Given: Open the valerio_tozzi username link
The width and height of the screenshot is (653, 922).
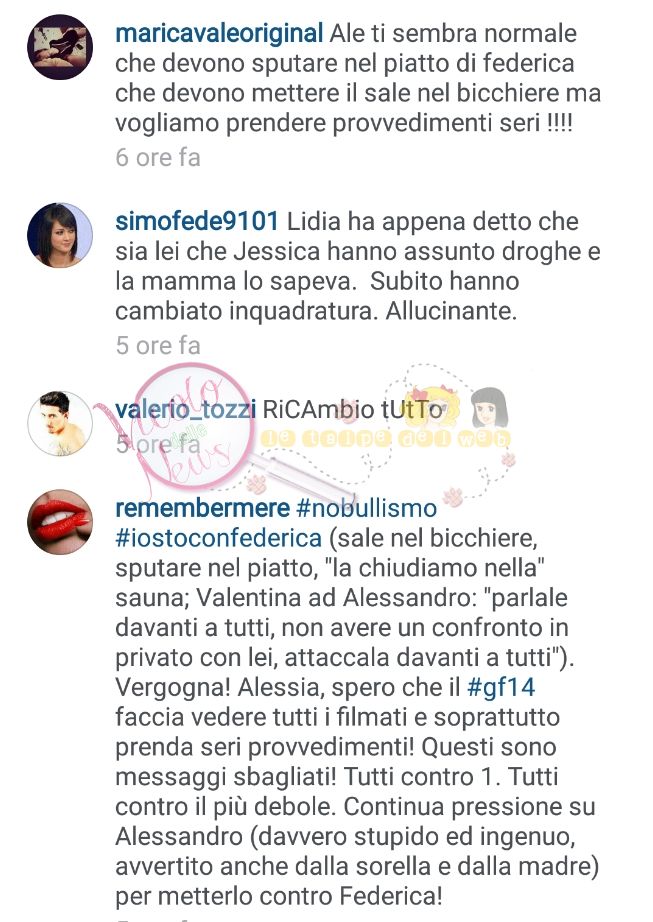Looking at the screenshot, I should (x=185, y=410).
